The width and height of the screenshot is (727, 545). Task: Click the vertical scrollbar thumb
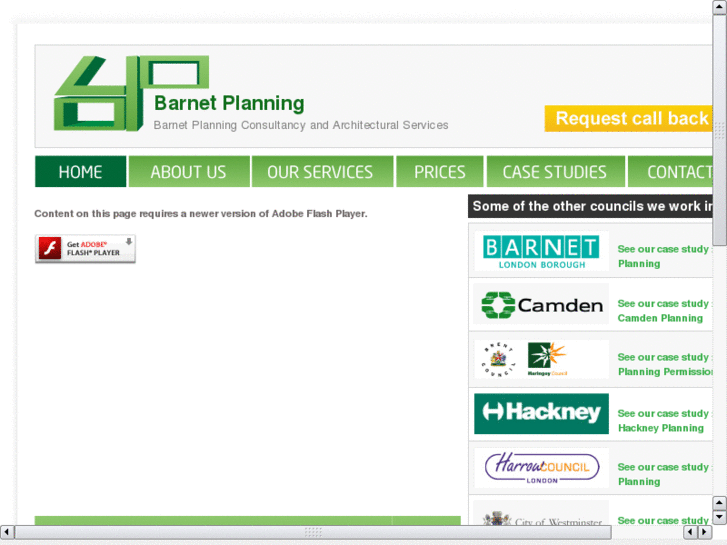point(720,131)
